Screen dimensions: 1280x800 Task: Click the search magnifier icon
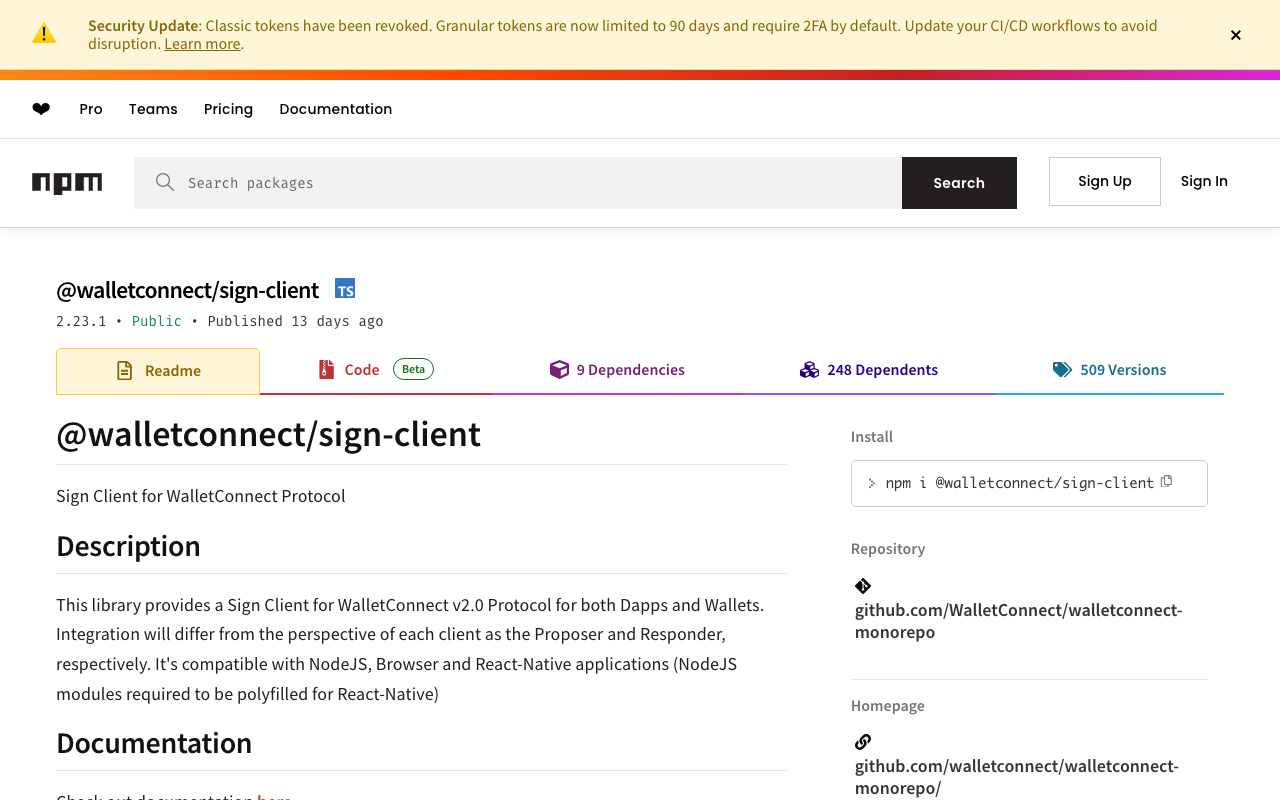(x=165, y=182)
